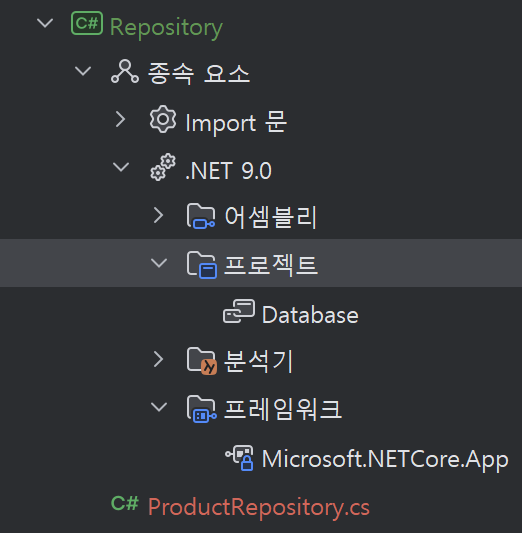The width and height of the screenshot is (522, 533).
Task: Select the Import 문 label
Action: click(236, 122)
